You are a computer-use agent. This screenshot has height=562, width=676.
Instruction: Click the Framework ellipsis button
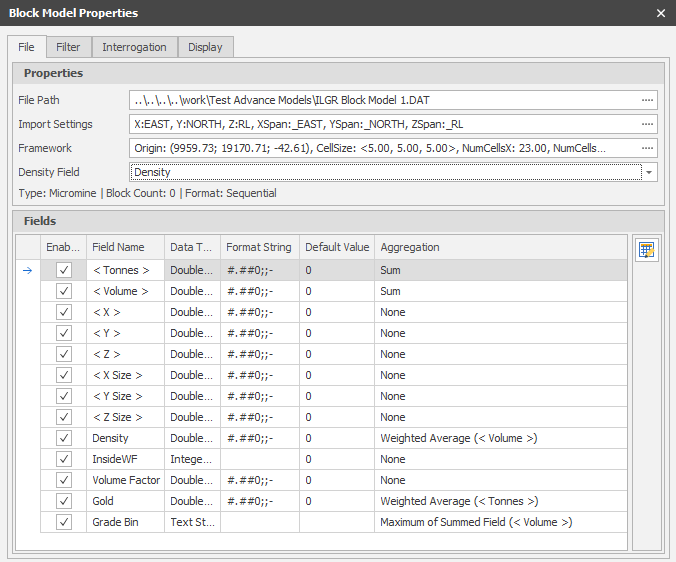tap(648, 148)
